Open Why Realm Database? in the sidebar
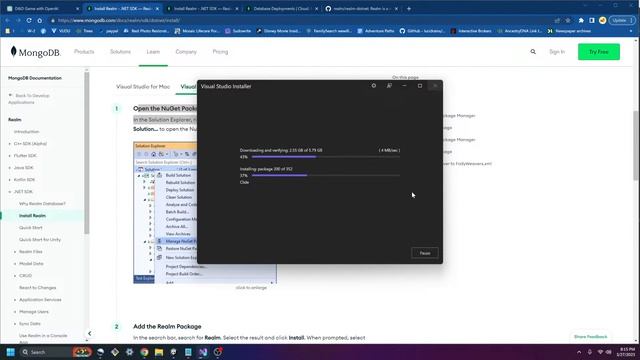 click(42, 204)
